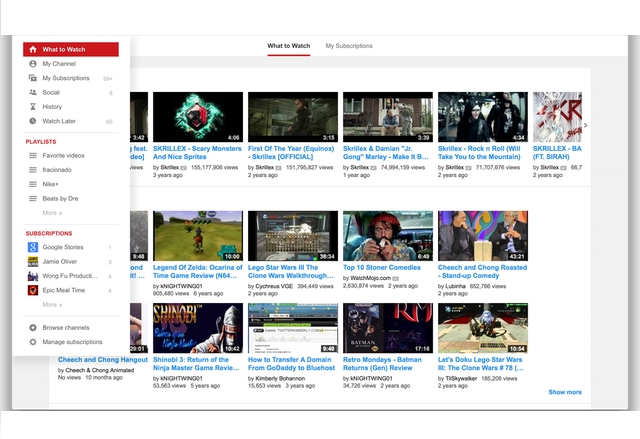Screen dimensions: 640x439
Task: Click the Browse channels plus icon
Action: (x=33, y=328)
